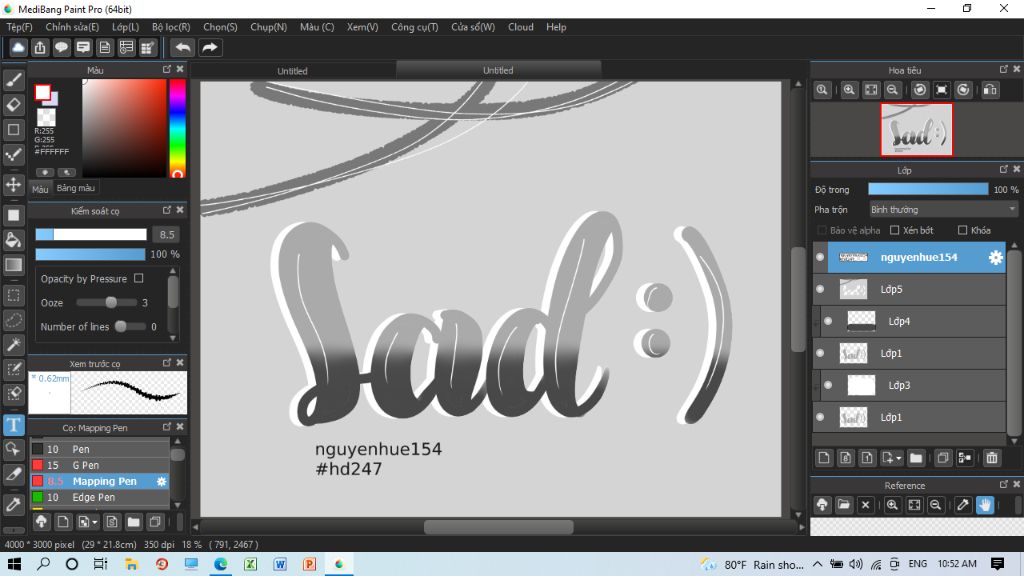
Task: Click the Redo arrow in toolbar
Action: coord(210,47)
